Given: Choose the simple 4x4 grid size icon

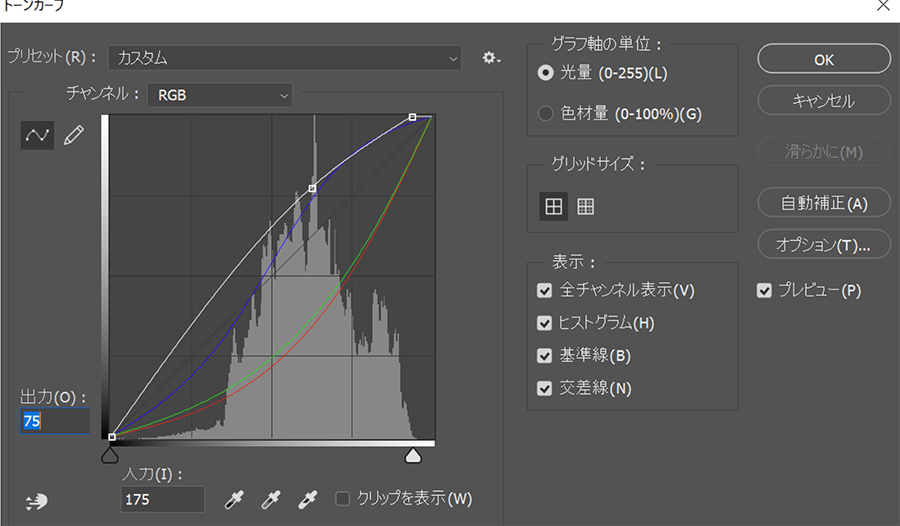Looking at the screenshot, I should click(553, 206).
